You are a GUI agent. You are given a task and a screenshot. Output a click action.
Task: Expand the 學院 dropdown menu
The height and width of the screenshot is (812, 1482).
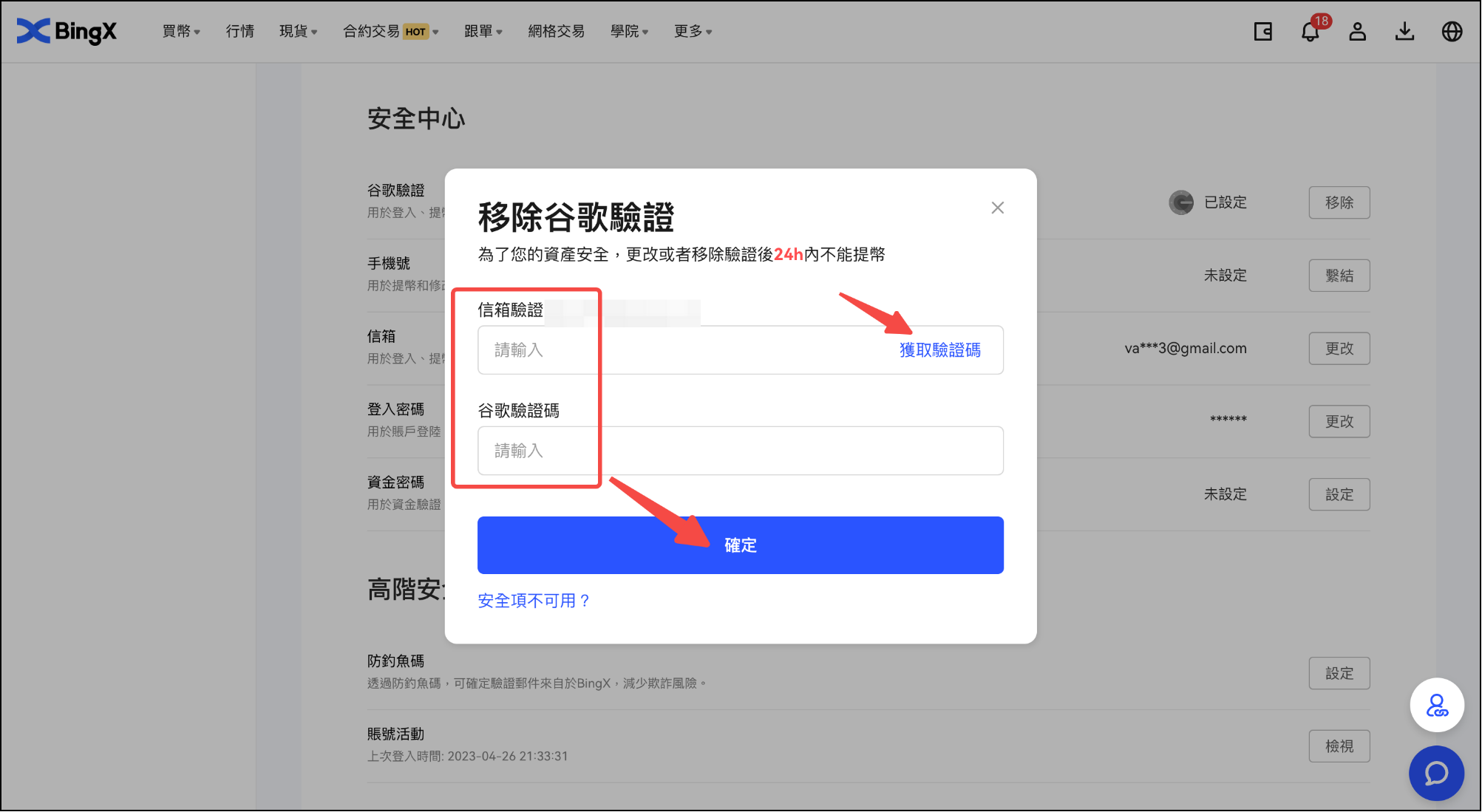[x=630, y=31]
